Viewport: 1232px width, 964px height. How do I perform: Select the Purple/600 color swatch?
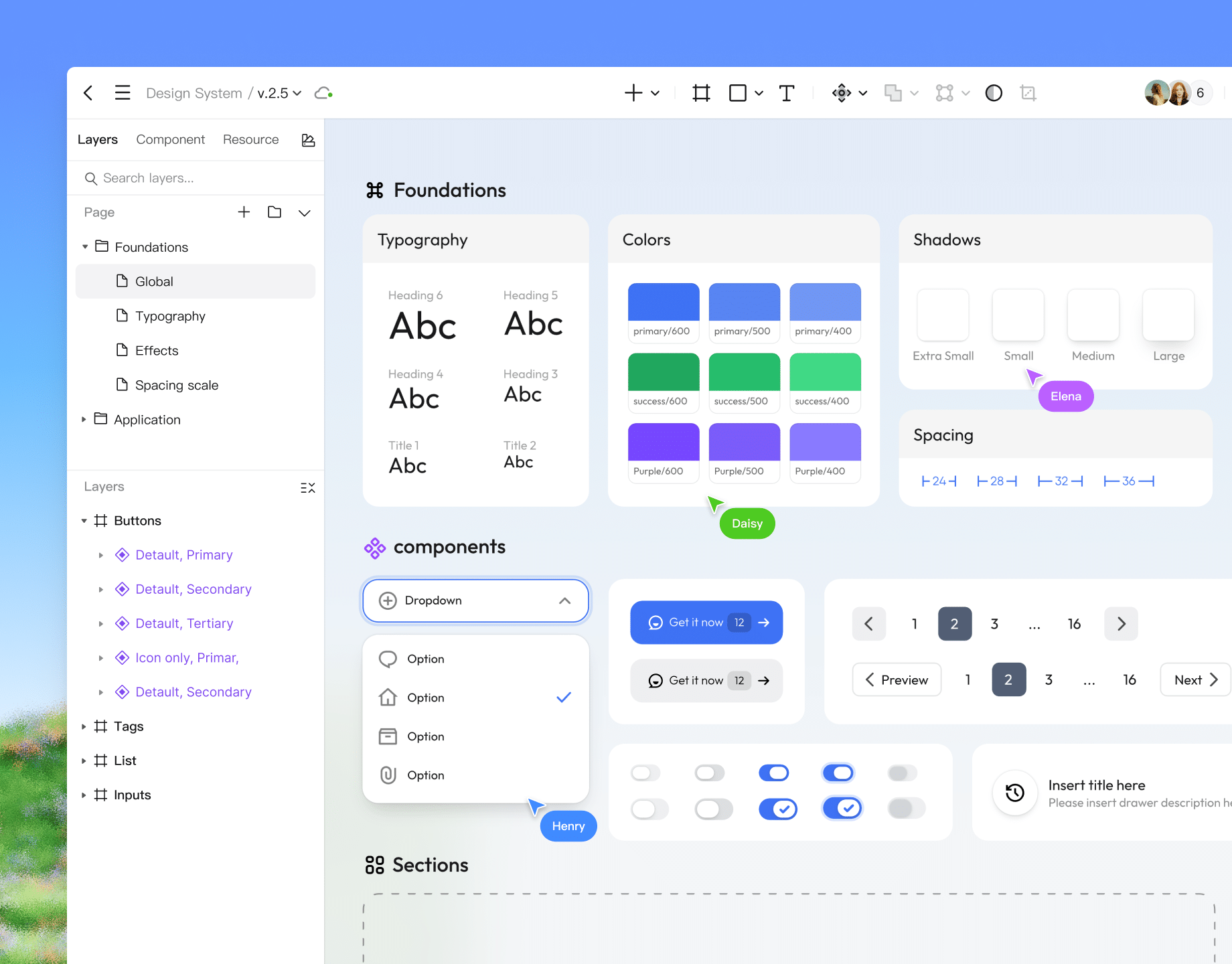663,442
